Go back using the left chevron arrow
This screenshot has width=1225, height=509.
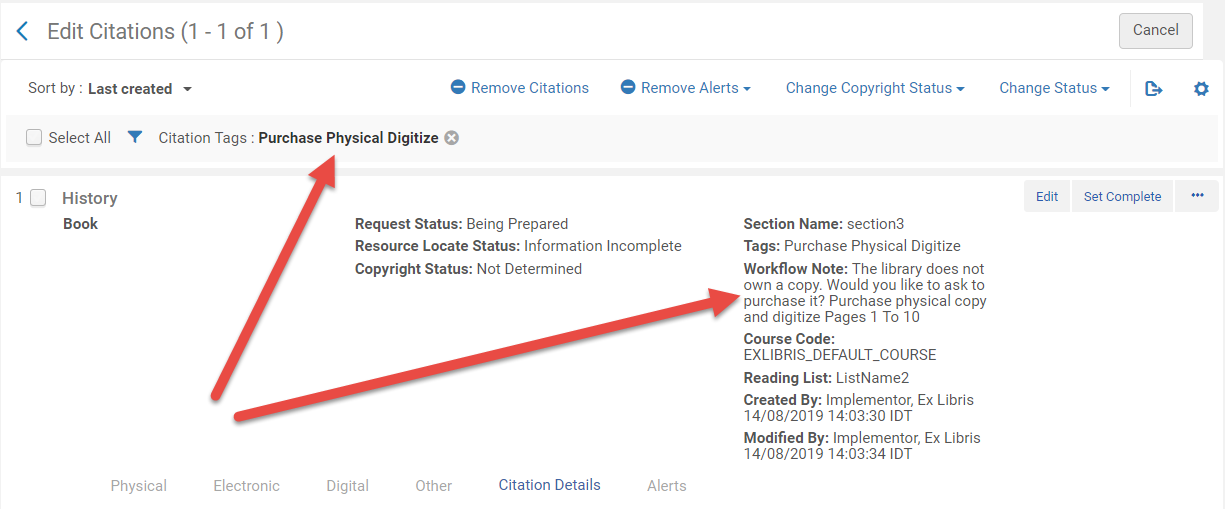[23, 32]
